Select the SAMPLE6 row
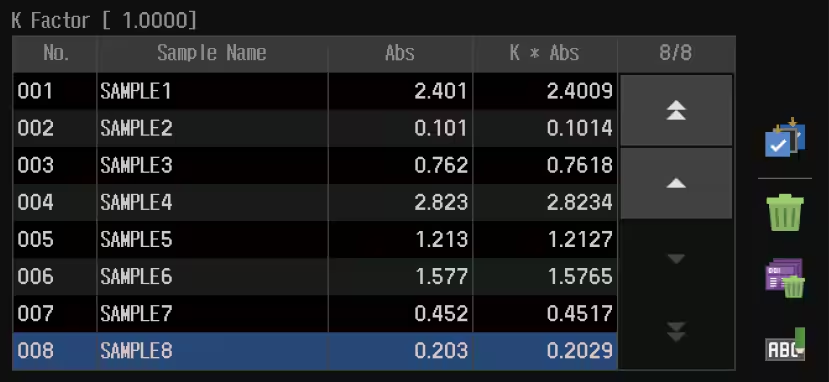The height and width of the screenshot is (382, 829). tap(315, 276)
